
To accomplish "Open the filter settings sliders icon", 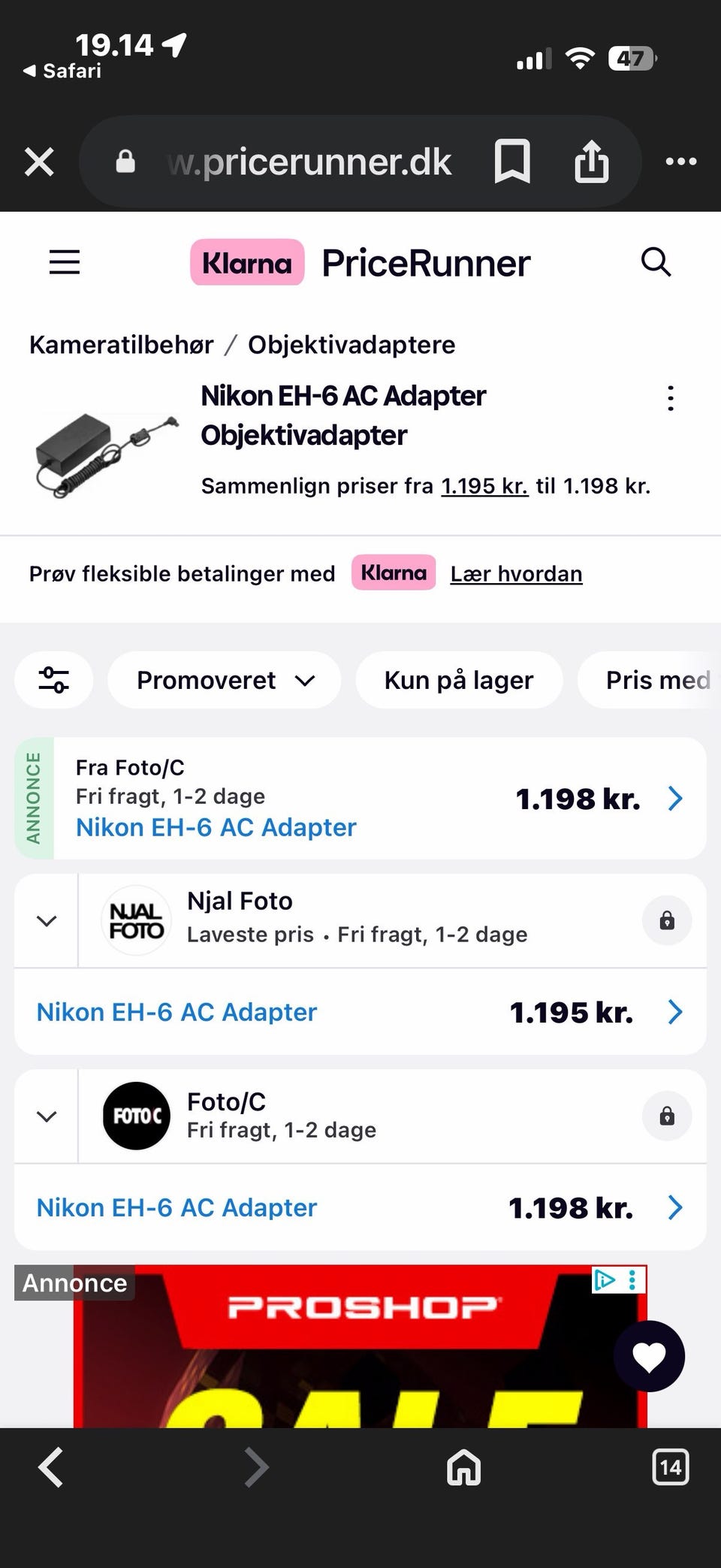I will pos(54,680).
